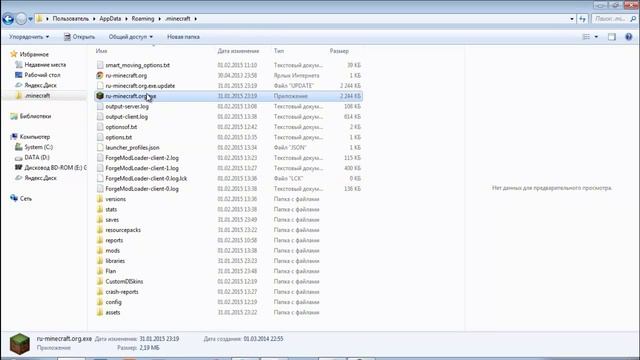Open the Упорядочить menu

(x=29, y=37)
